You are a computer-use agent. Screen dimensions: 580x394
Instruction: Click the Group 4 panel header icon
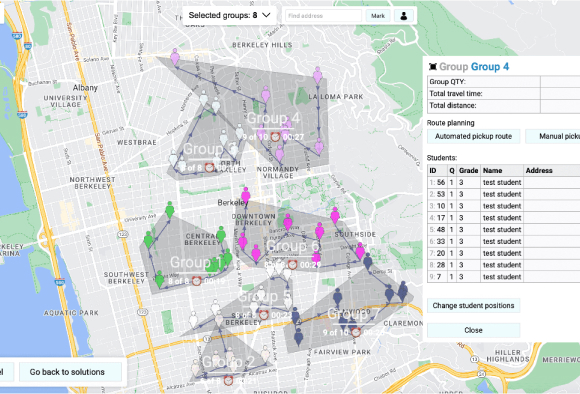[x=432, y=67]
